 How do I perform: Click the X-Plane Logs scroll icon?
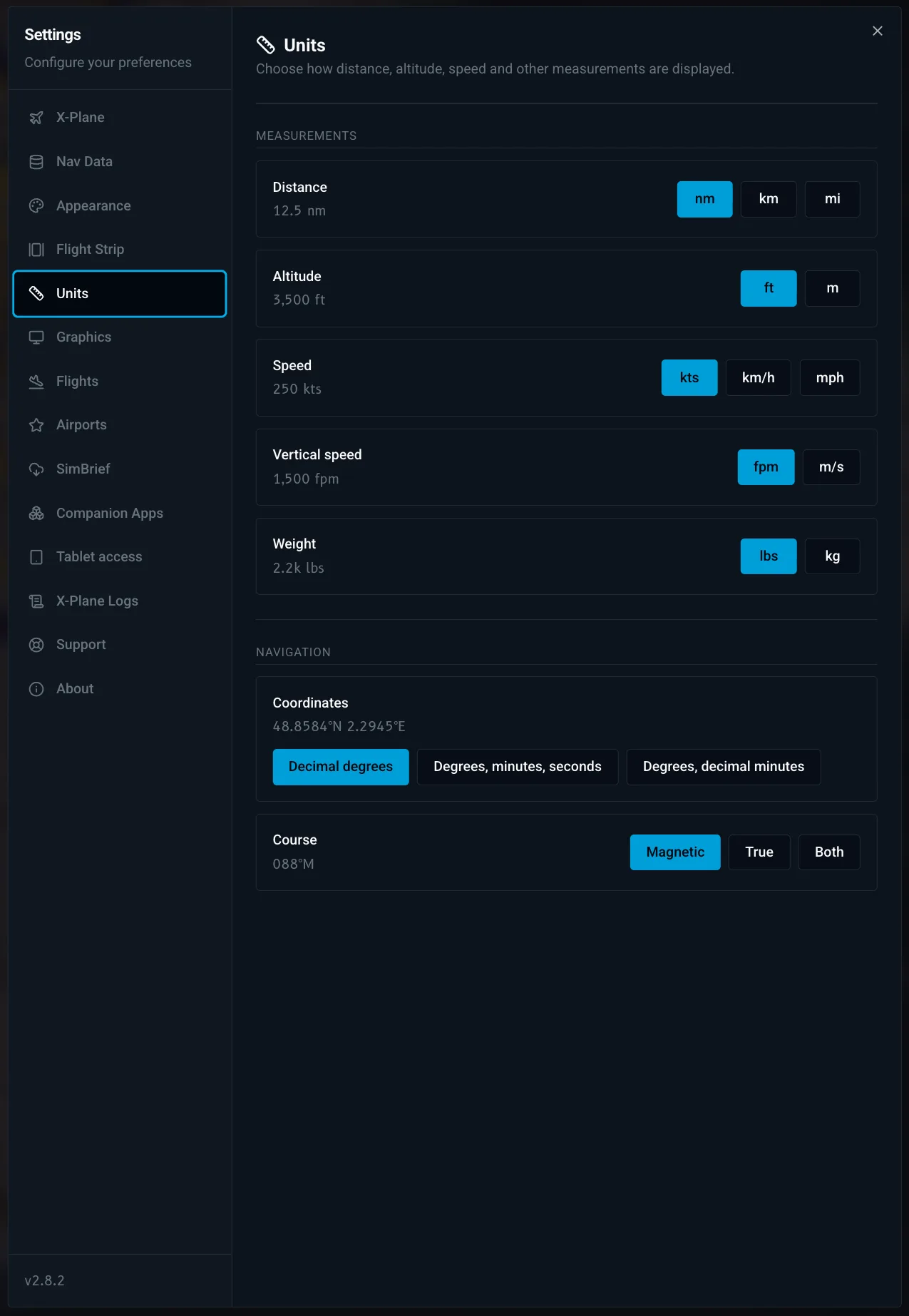(36, 601)
